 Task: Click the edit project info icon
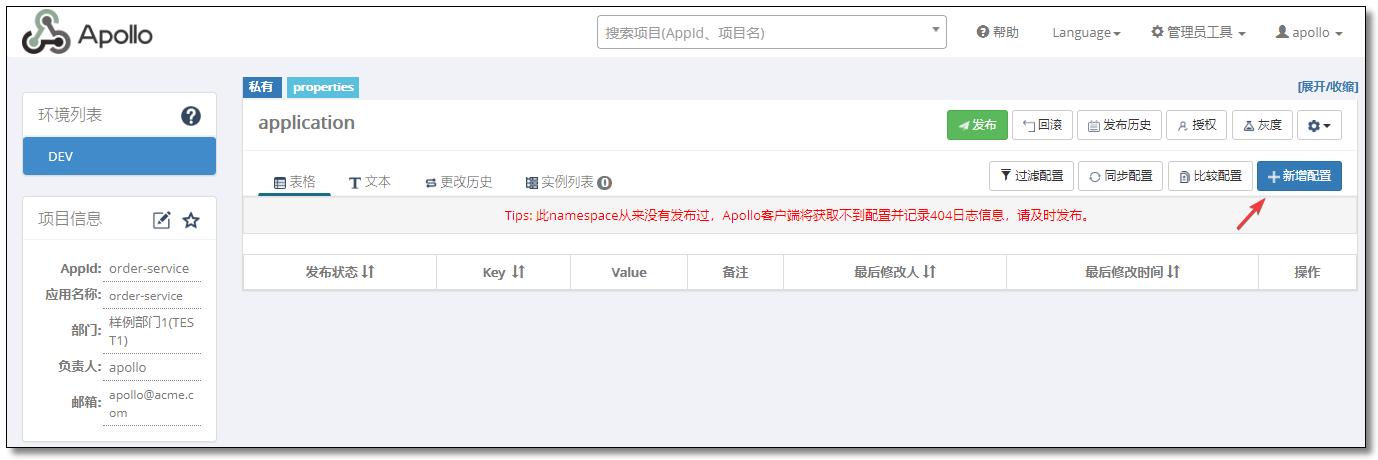point(162,220)
